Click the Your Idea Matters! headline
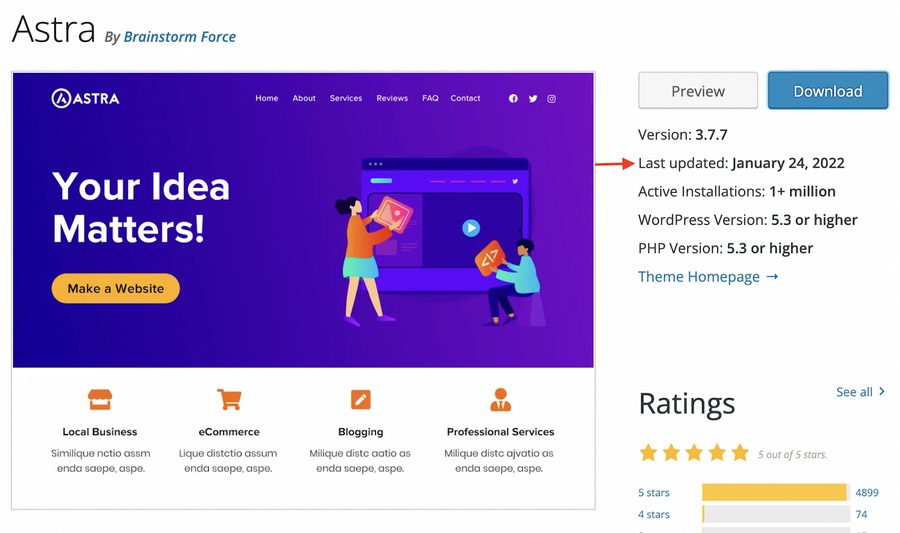The height and width of the screenshot is (533, 900). point(141,208)
